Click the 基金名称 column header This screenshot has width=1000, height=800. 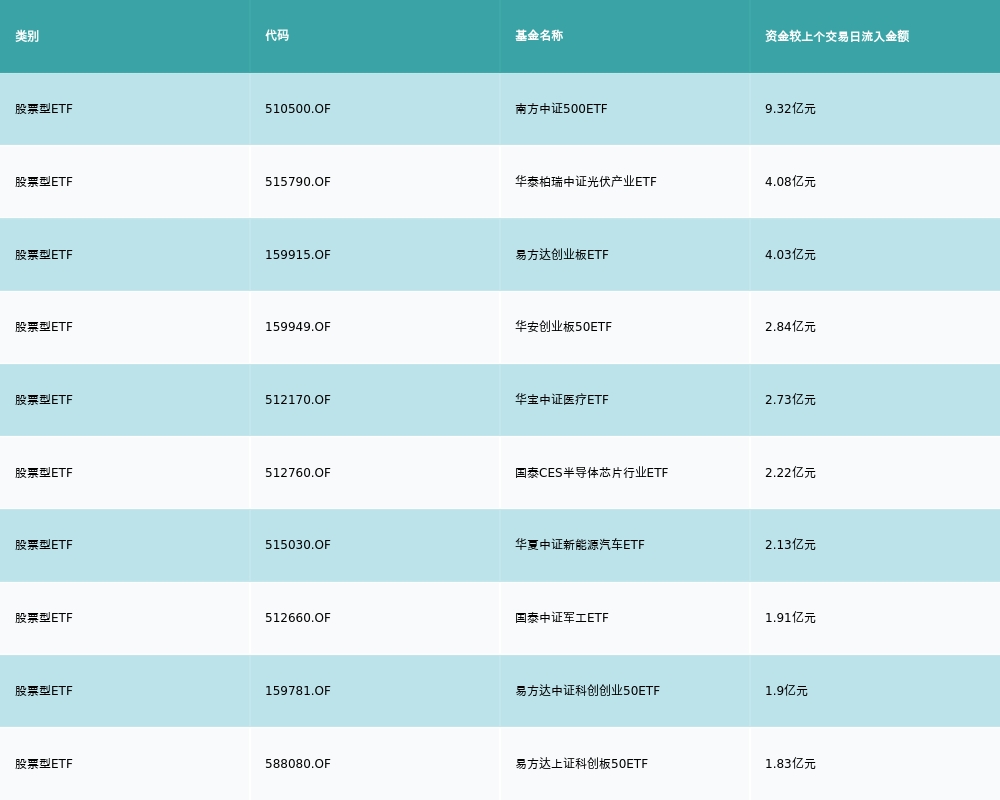(539, 36)
